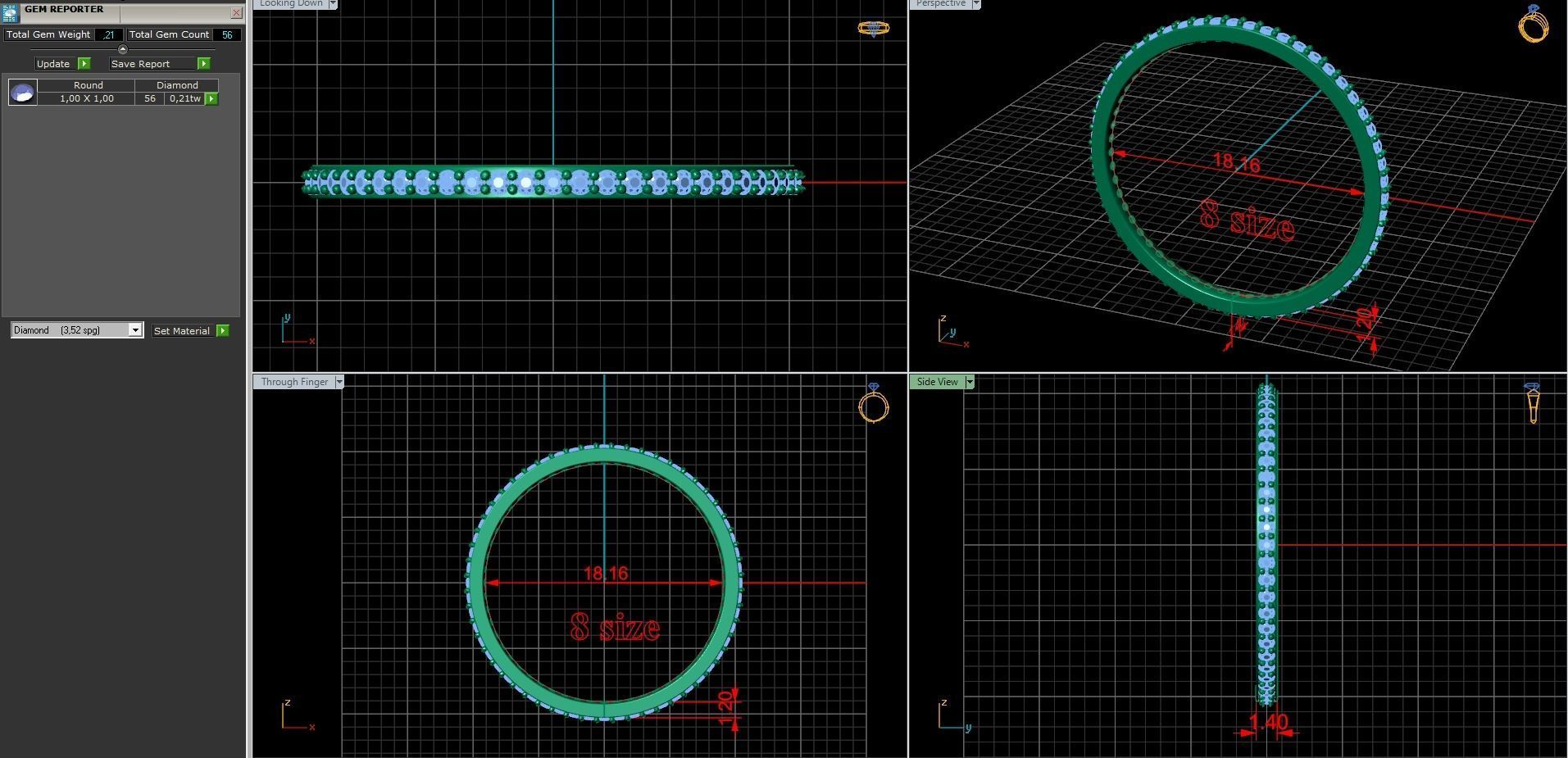This screenshot has width=1568, height=758.
Task: Click the 1,20 thickness dimension in Through Finger view
Action: 726,708
